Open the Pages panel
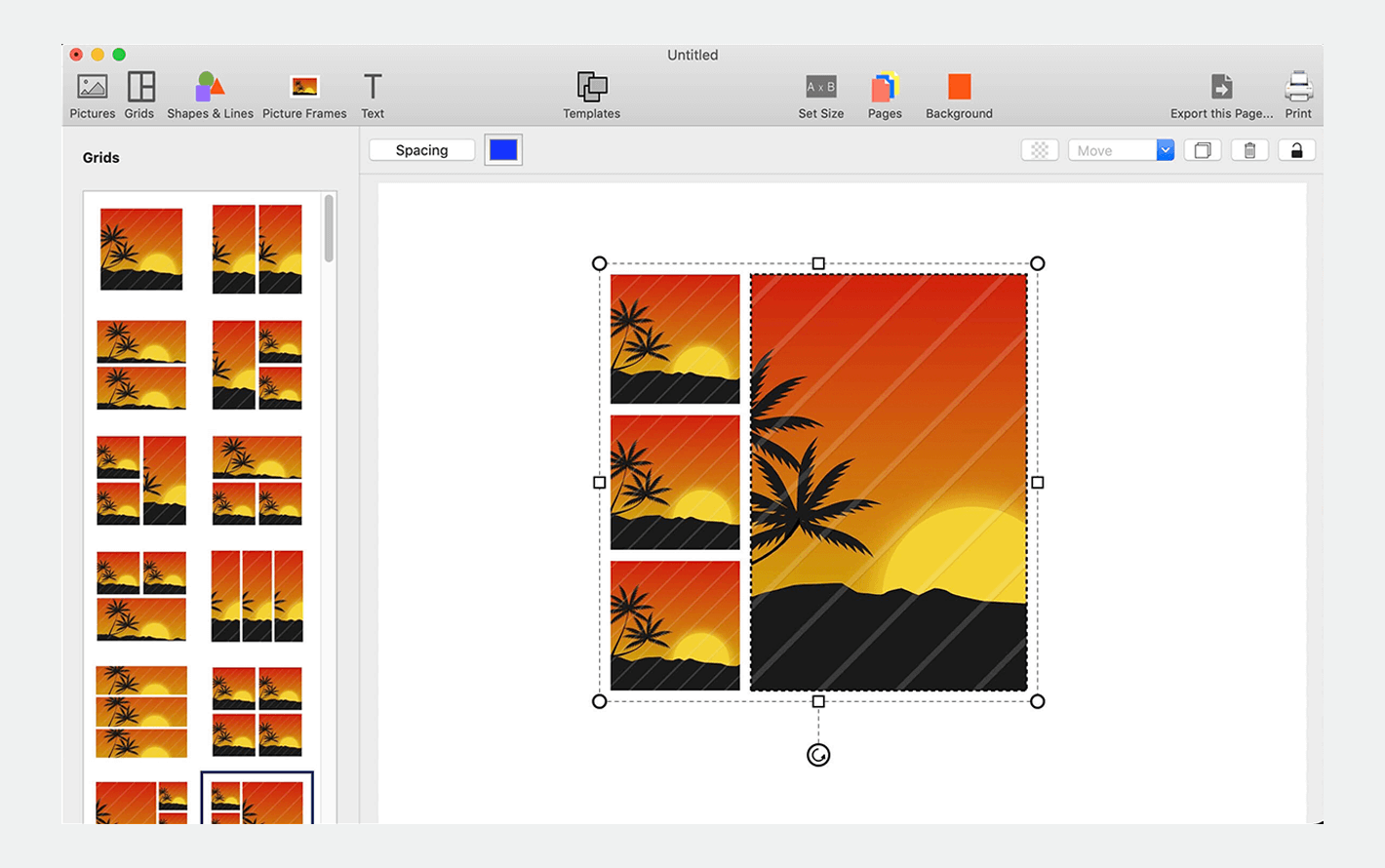 [x=885, y=96]
